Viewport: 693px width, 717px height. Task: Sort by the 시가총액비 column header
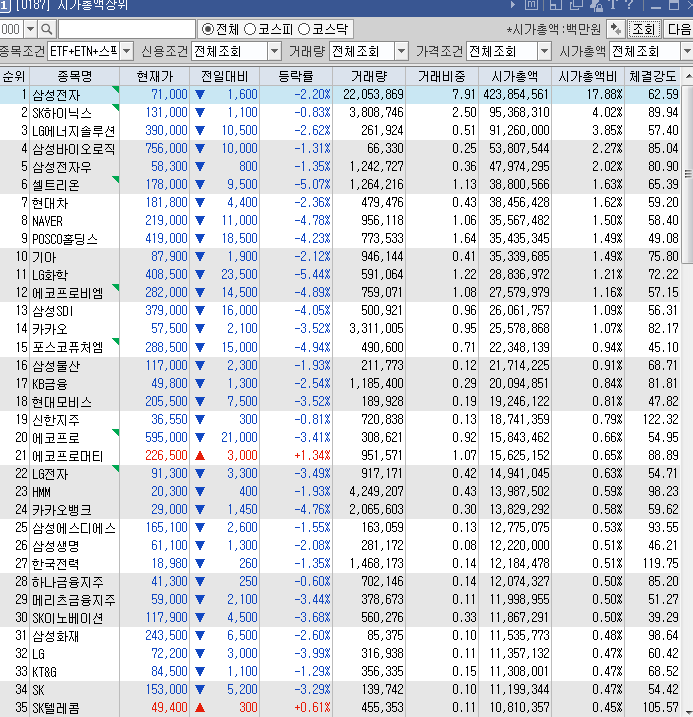[x=587, y=76]
